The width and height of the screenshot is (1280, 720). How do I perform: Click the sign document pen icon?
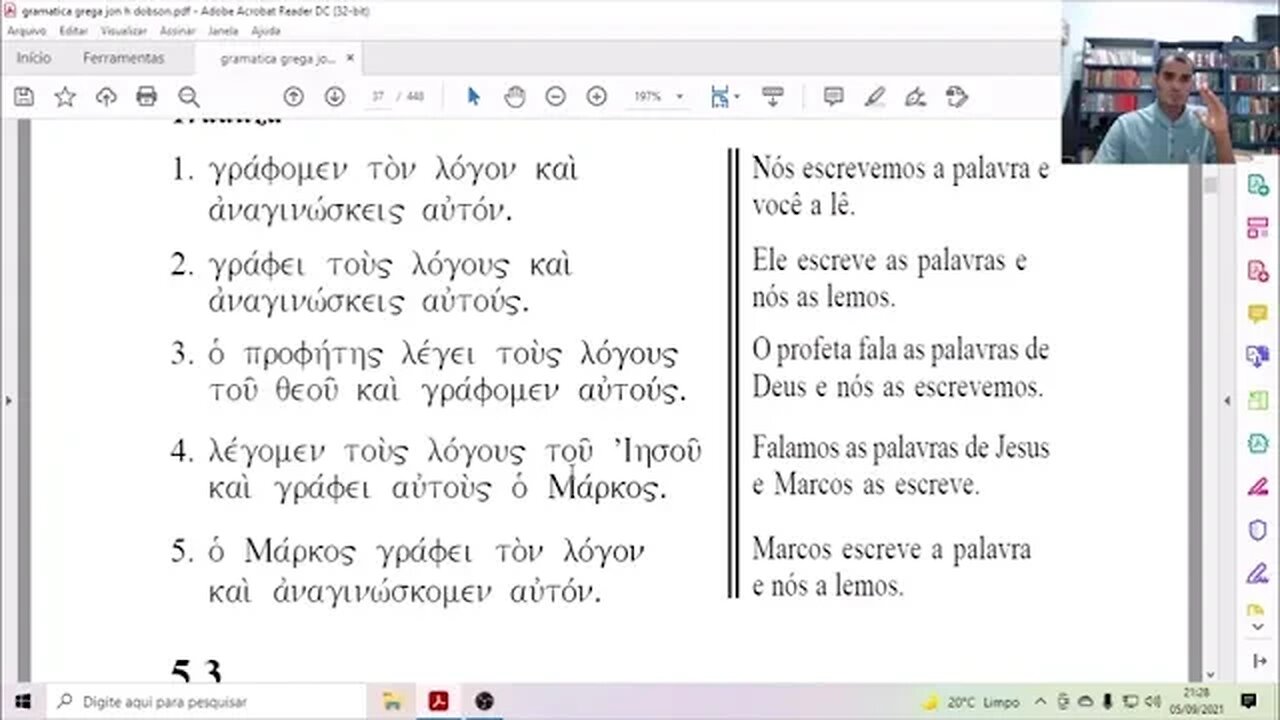pyautogui.click(x=915, y=97)
